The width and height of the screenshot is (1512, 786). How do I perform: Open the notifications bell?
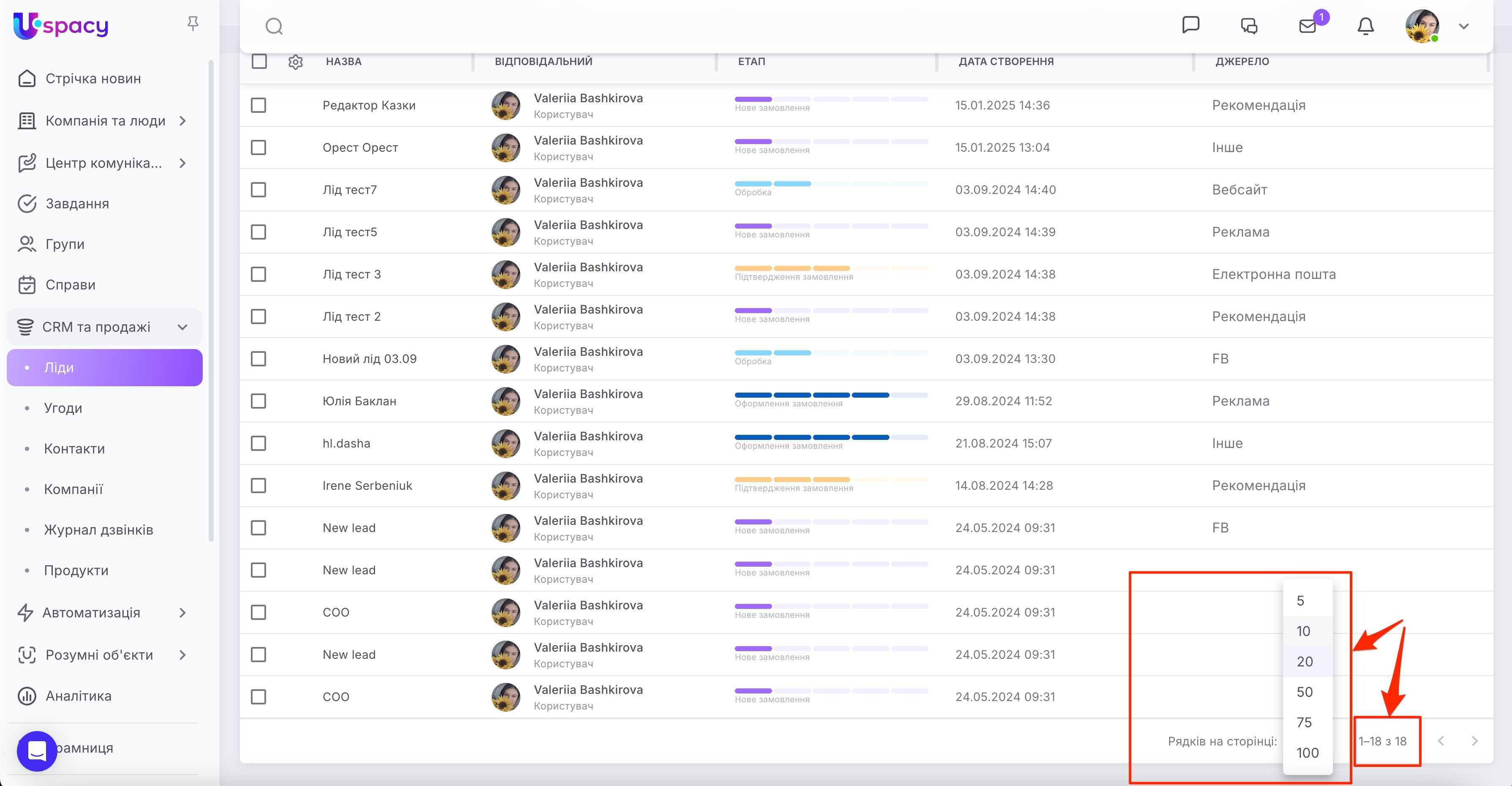1365,26
